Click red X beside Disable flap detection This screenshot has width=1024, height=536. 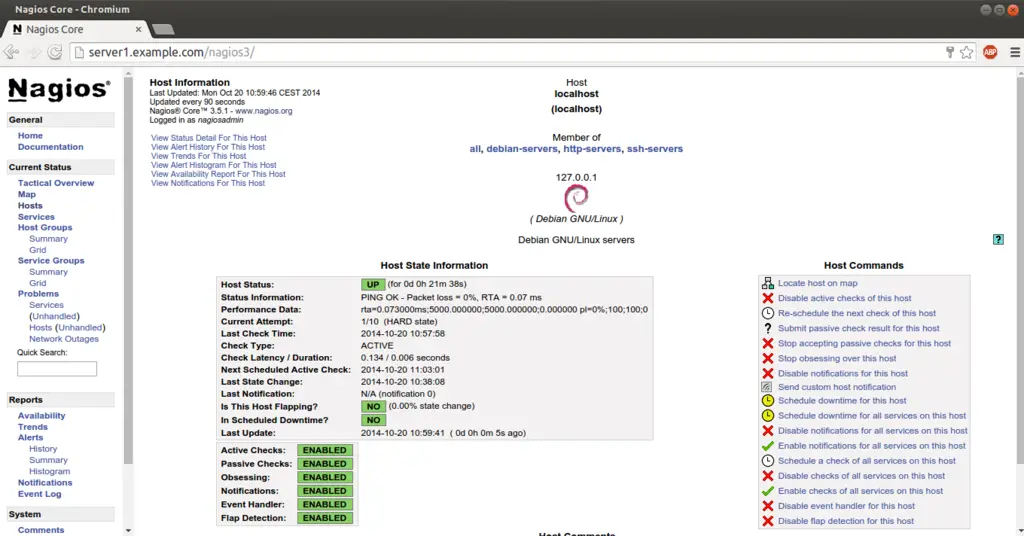(x=767, y=521)
